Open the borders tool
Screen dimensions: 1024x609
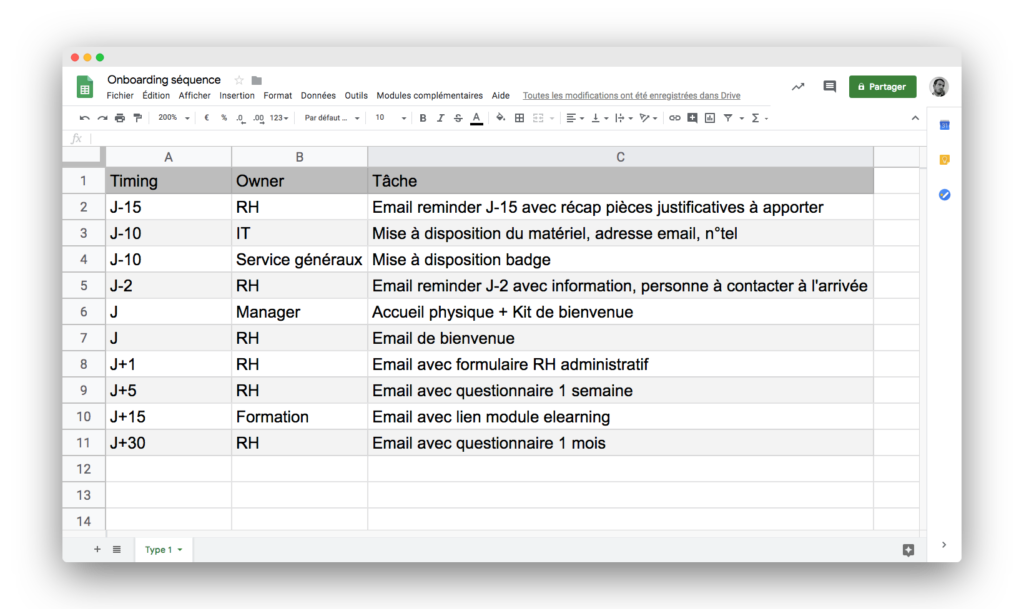click(x=519, y=118)
